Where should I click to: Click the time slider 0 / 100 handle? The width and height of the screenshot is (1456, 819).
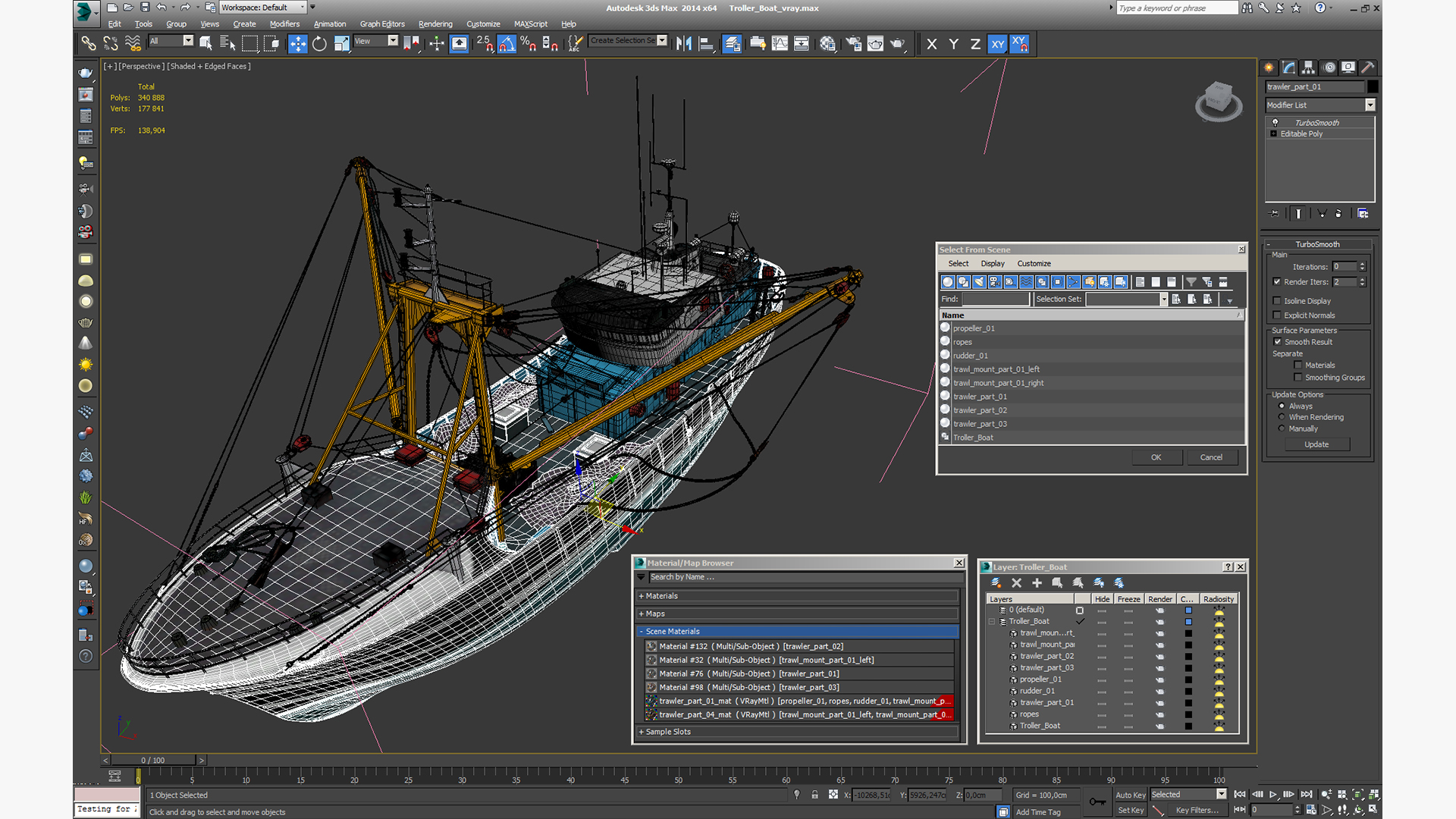153,760
